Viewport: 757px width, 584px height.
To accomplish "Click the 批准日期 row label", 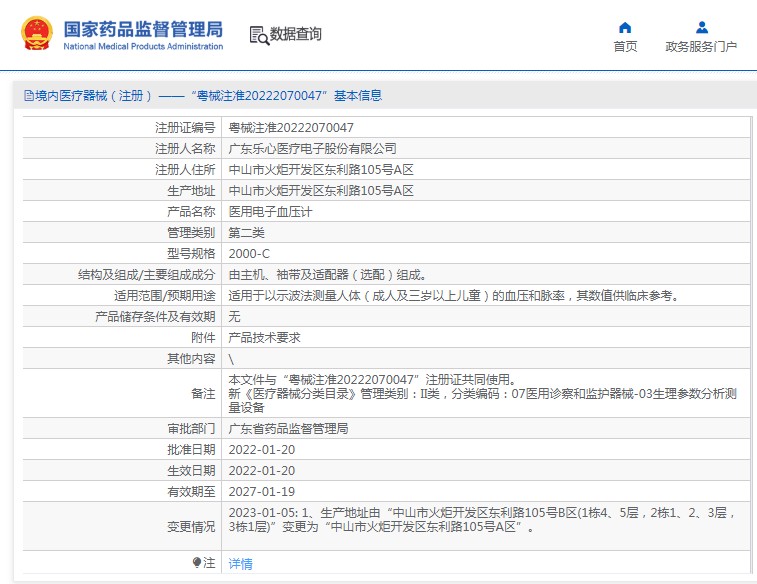I will click(x=191, y=450).
